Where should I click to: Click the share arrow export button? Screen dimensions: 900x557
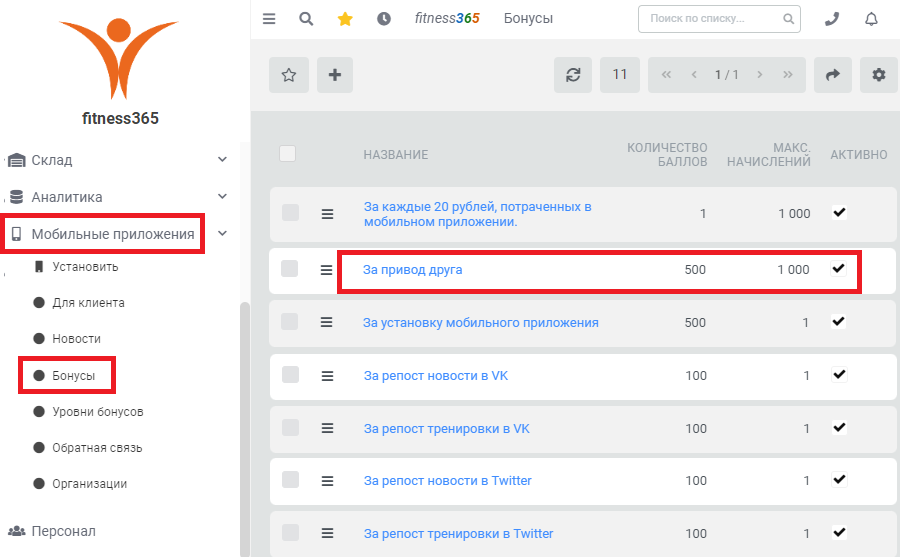(x=832, y=75)
